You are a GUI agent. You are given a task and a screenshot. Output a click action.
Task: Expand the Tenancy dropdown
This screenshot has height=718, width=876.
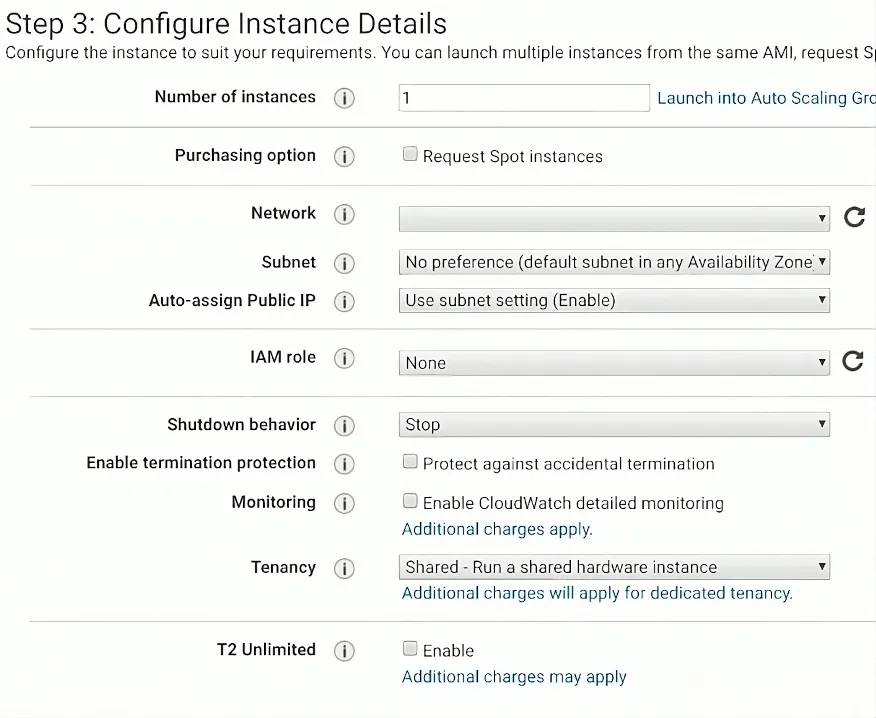(614, 567)
